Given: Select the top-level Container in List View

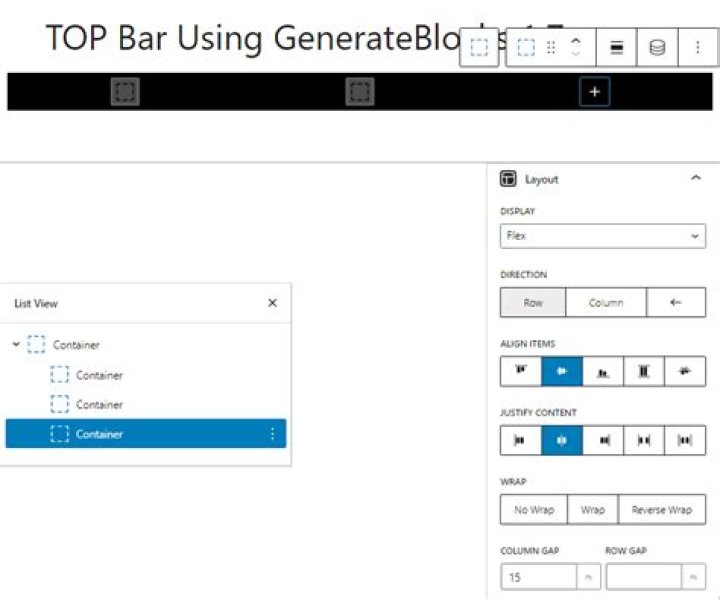Looking at the screenshot, I should 76,345.
